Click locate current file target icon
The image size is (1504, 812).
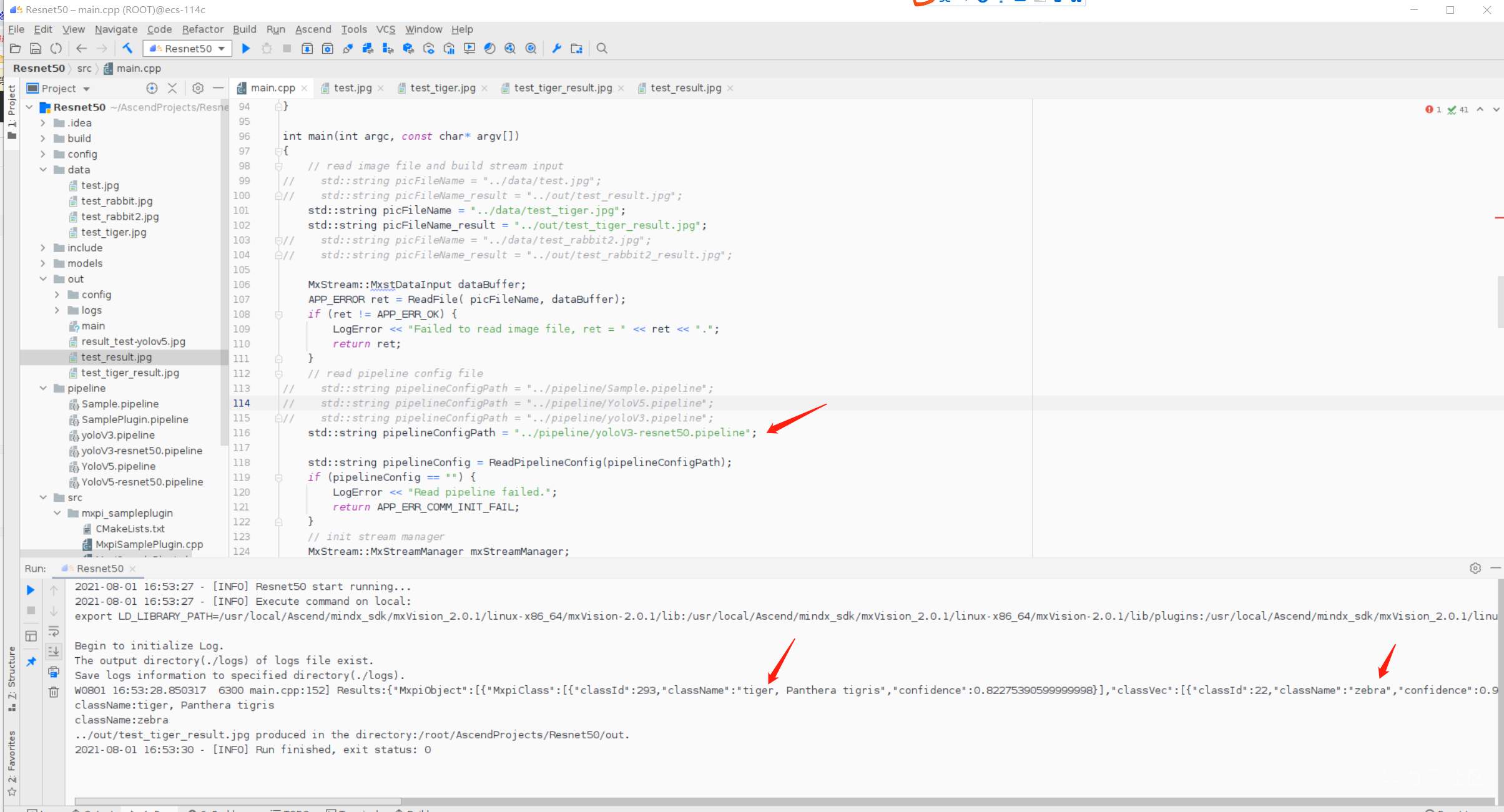152,88
